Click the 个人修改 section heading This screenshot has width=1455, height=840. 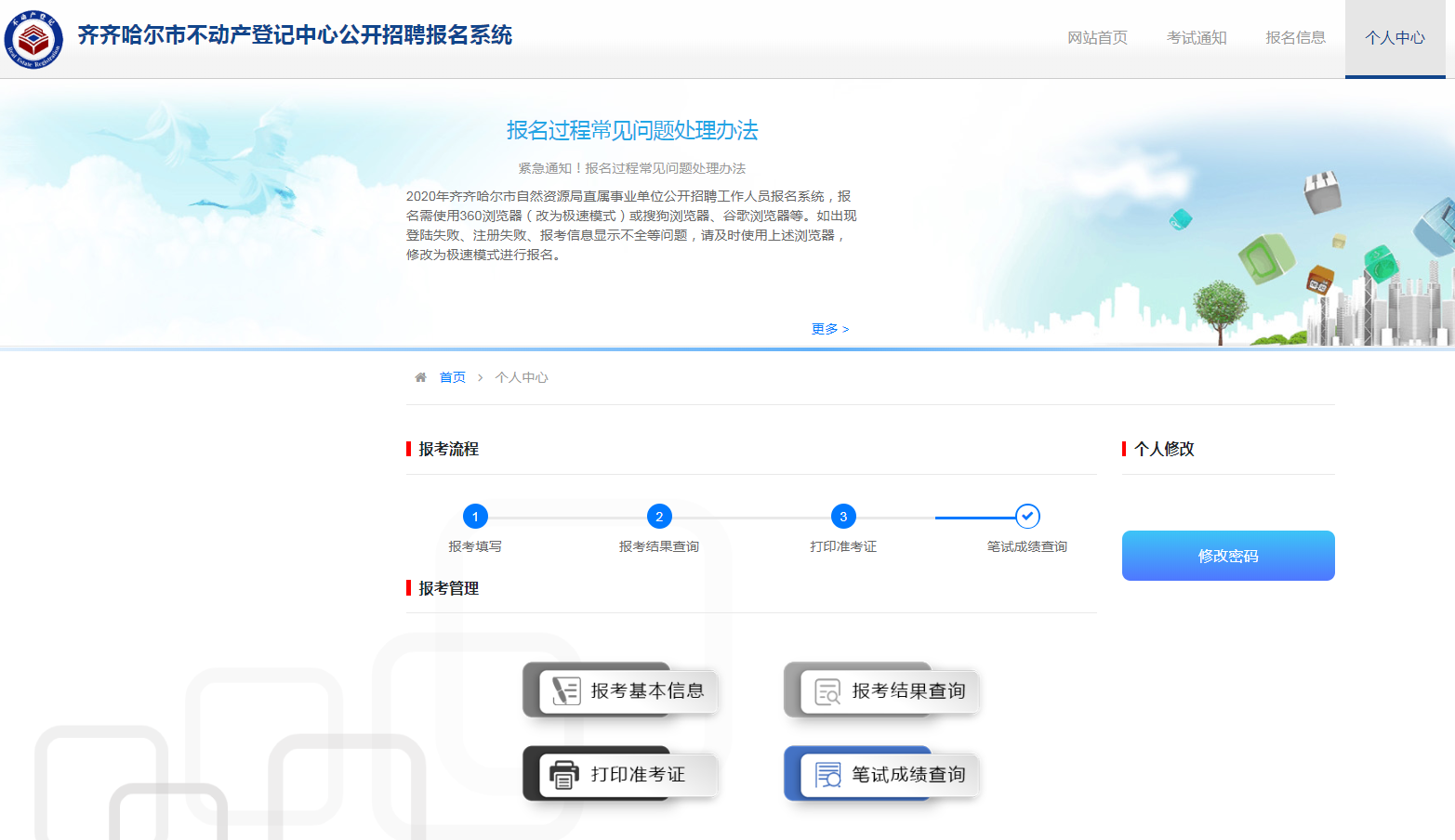click(x=1164, y=449)
